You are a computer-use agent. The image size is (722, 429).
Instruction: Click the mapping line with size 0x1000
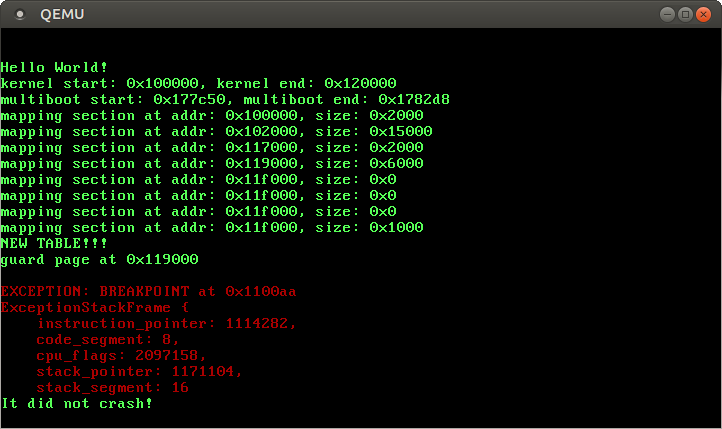212,227
